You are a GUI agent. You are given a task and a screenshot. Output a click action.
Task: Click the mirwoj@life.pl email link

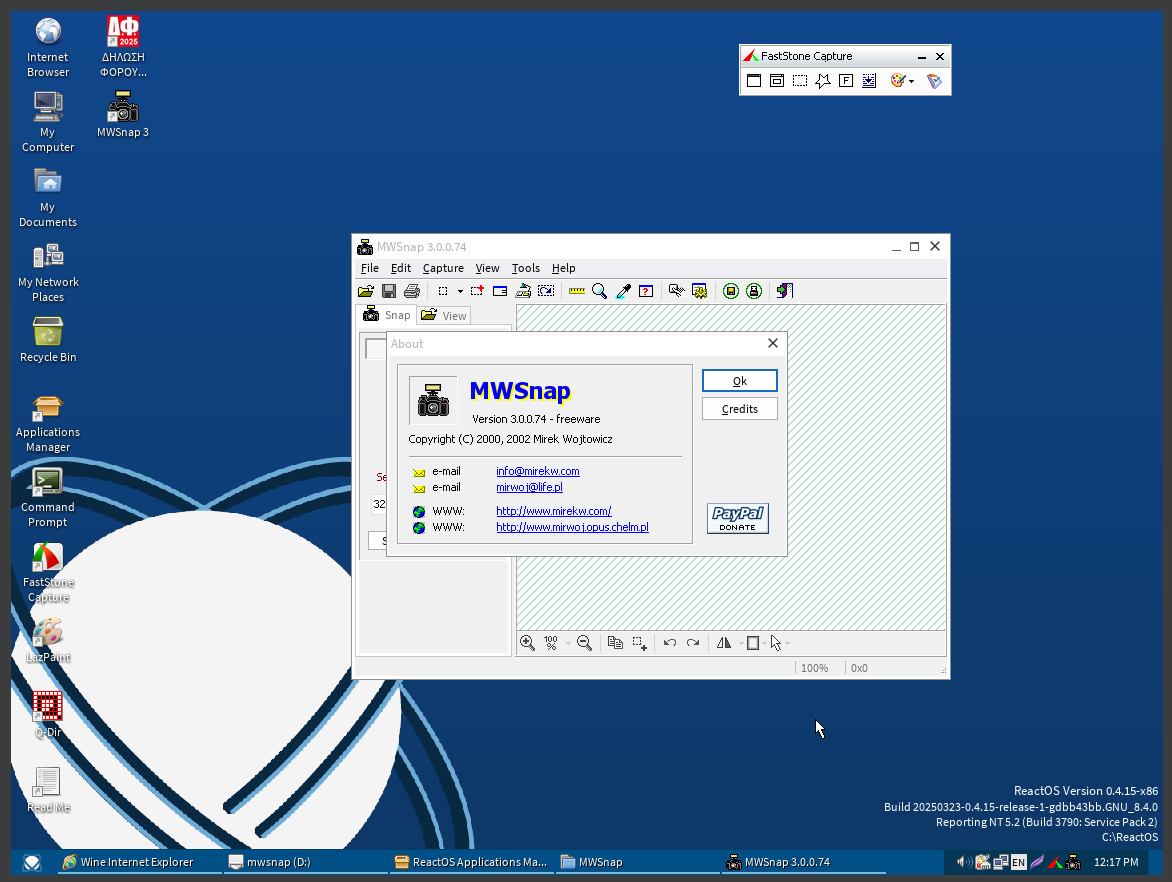[x=529, y=487]
